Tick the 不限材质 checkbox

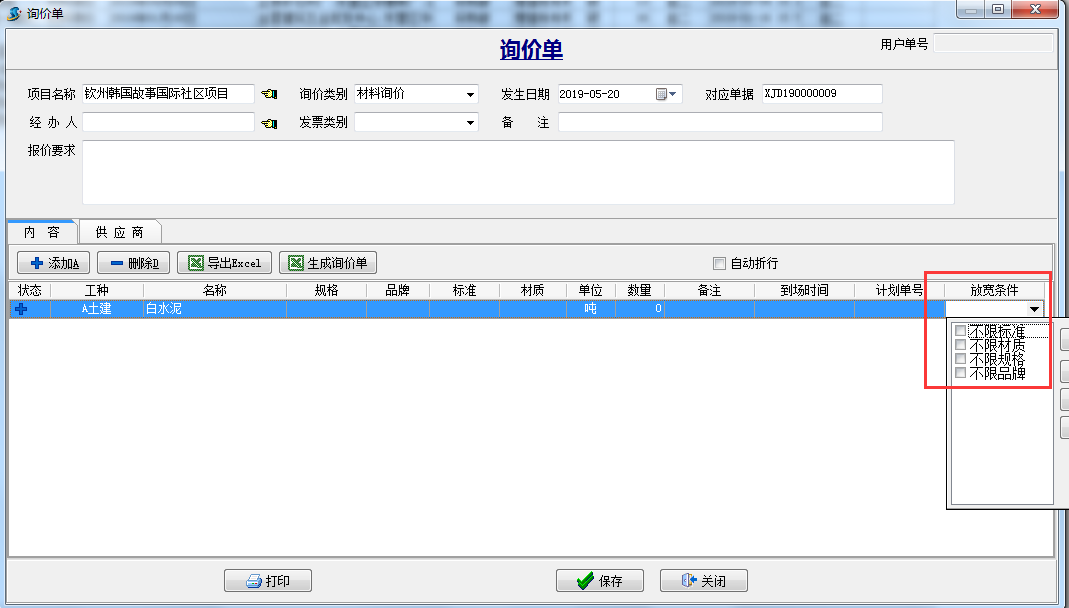click(x=961, y=345)
